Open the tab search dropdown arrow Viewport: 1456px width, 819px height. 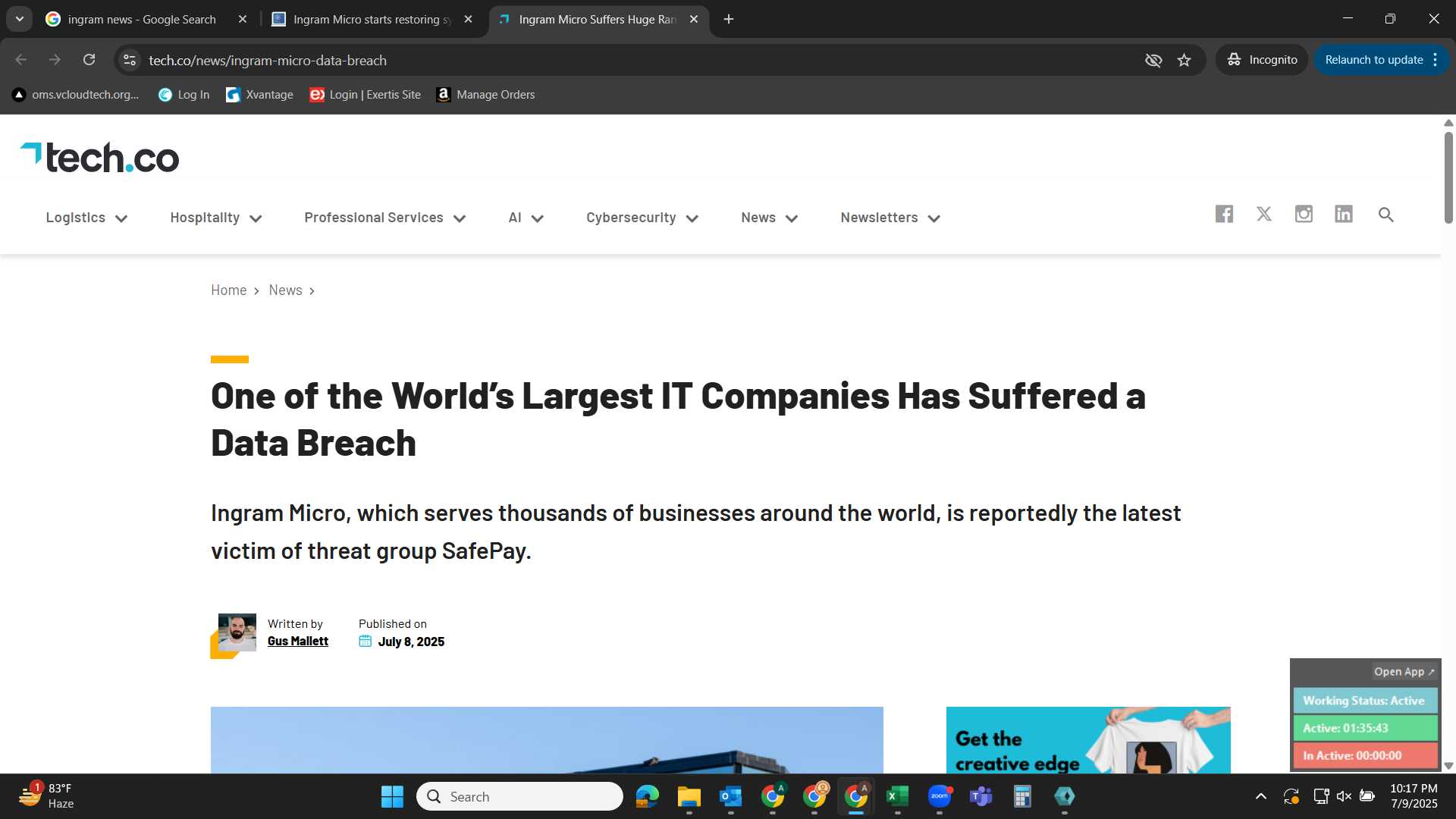(x=20, y=19)
